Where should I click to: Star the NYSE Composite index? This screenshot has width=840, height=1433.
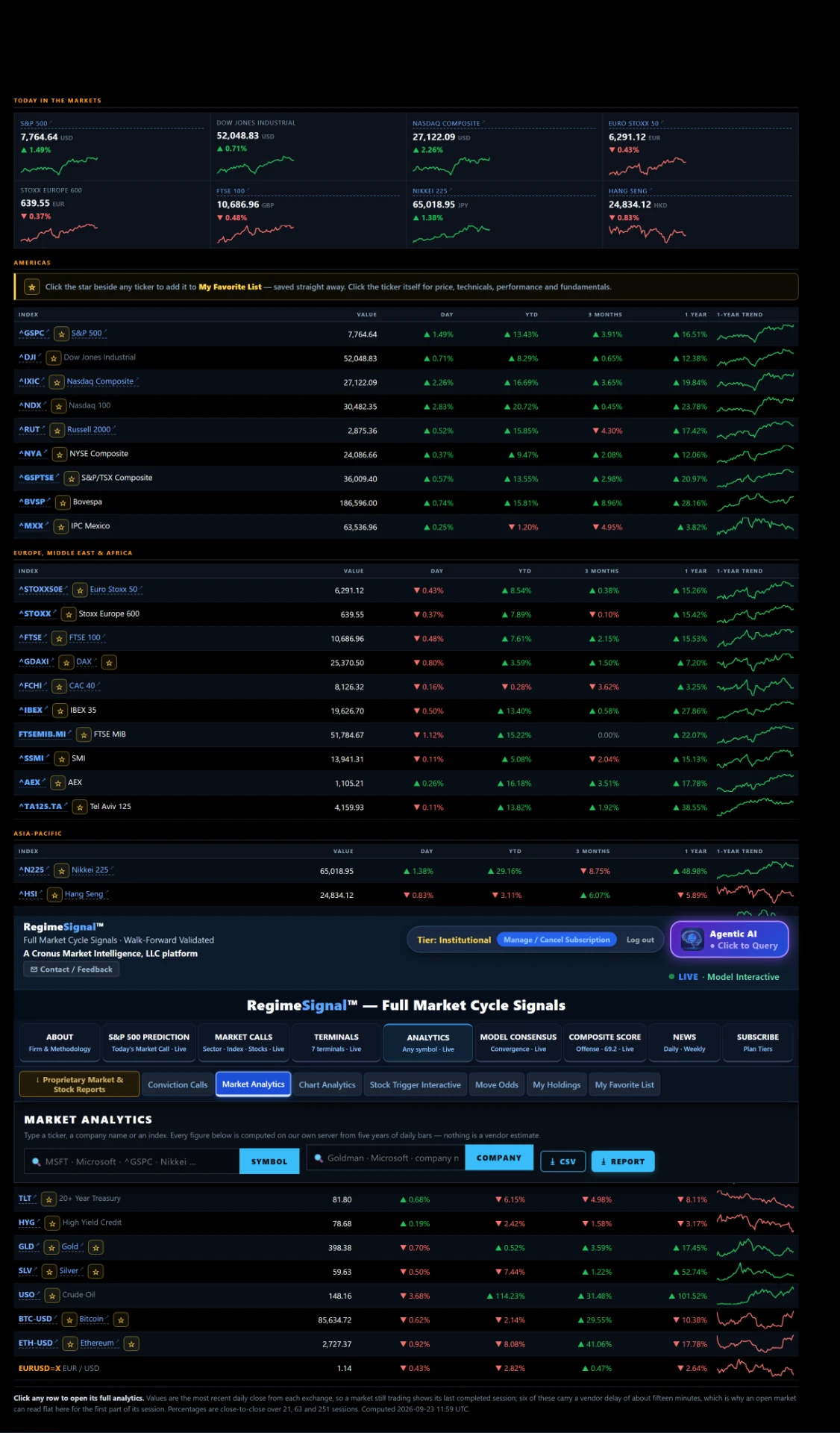(x=60, y=455)
